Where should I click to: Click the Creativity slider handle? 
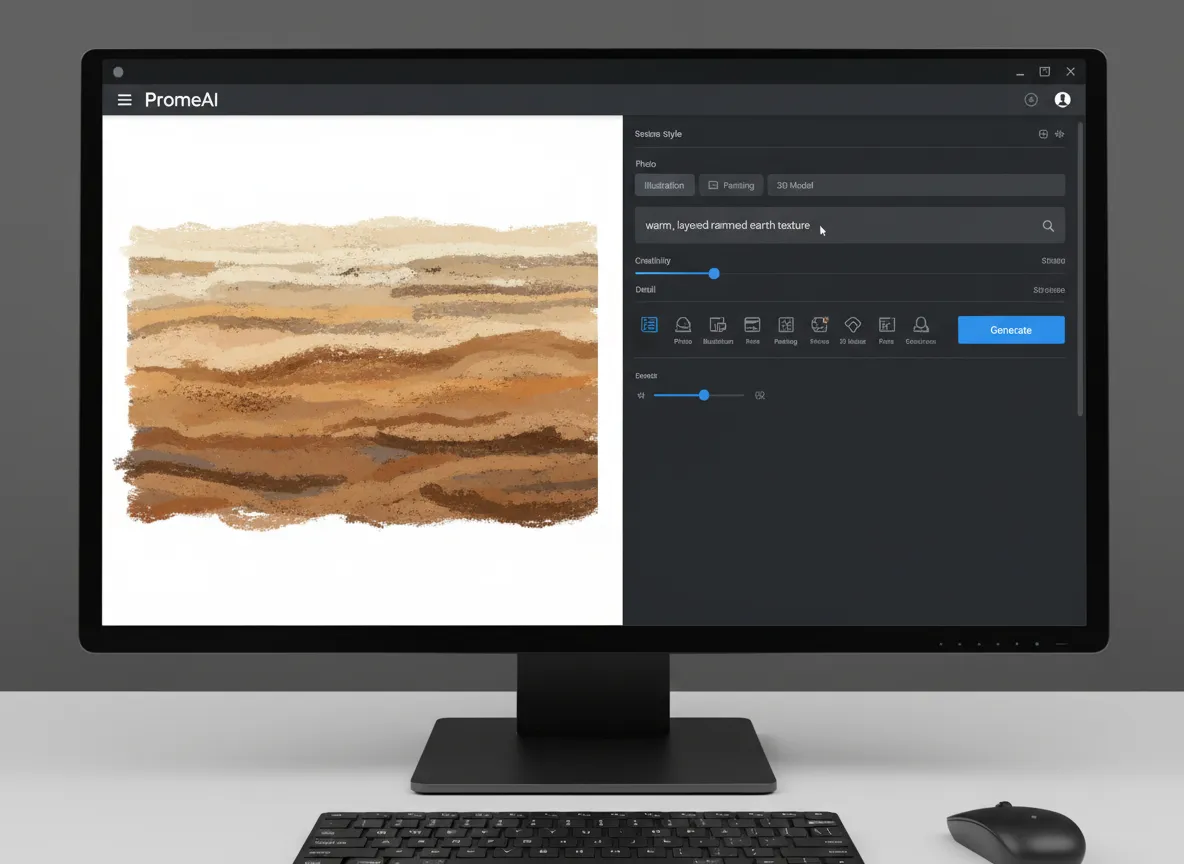[x=714, y=273]
